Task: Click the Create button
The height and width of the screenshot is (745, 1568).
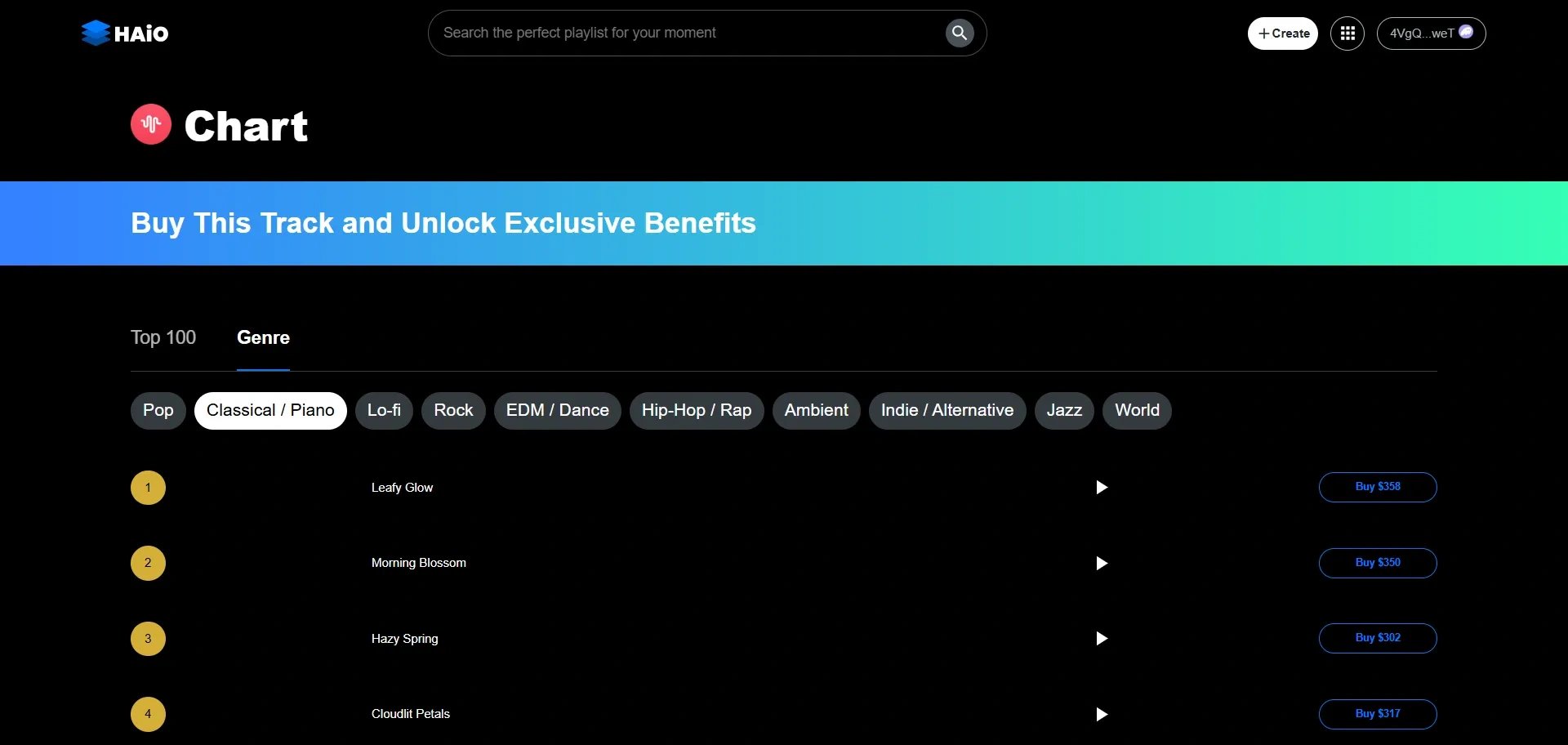Action: [1283, 33]
